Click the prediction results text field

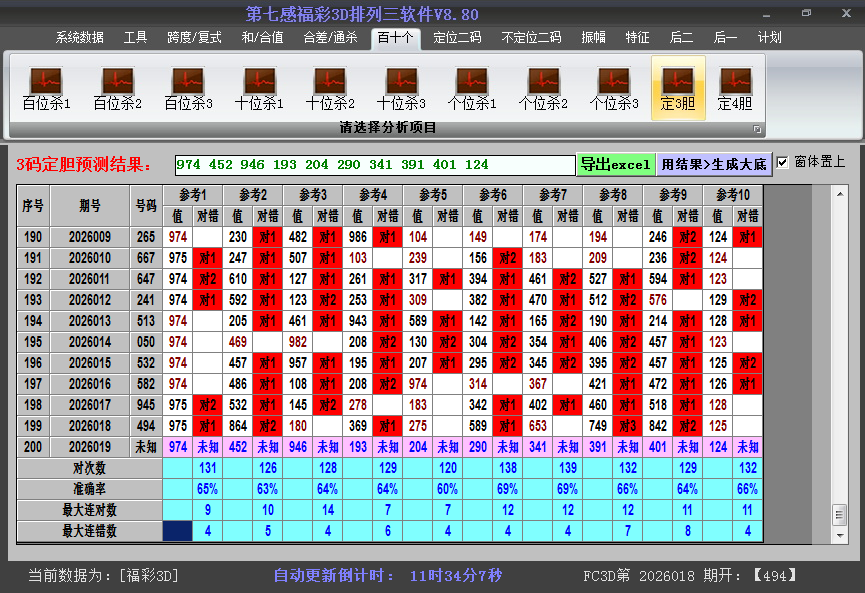374,164
